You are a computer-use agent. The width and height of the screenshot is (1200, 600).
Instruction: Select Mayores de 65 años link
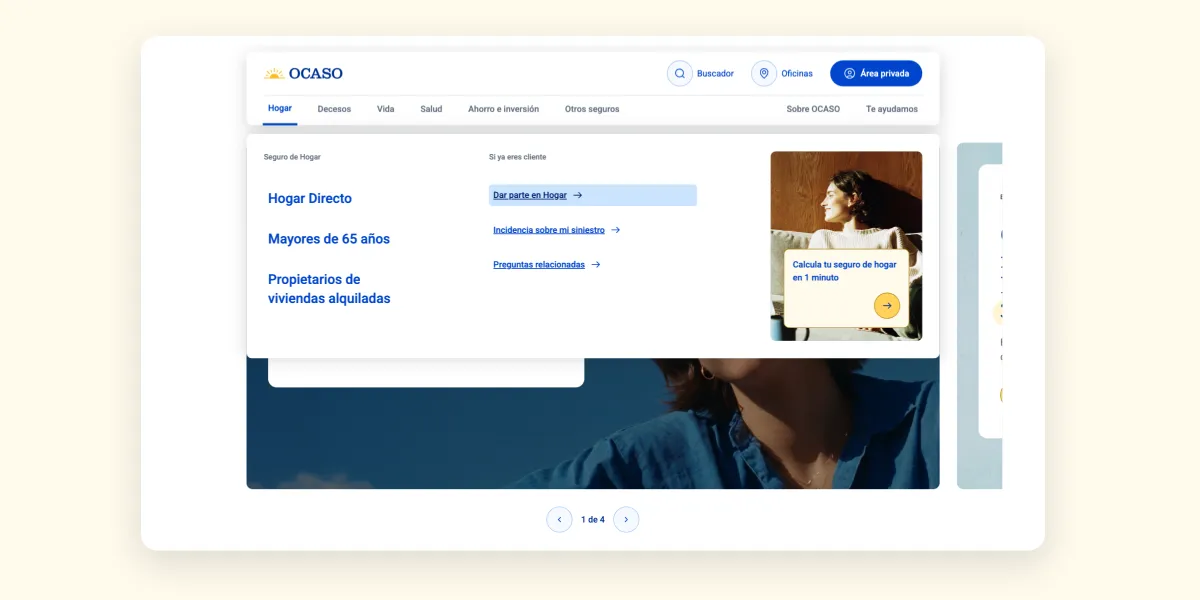(329, 239)
